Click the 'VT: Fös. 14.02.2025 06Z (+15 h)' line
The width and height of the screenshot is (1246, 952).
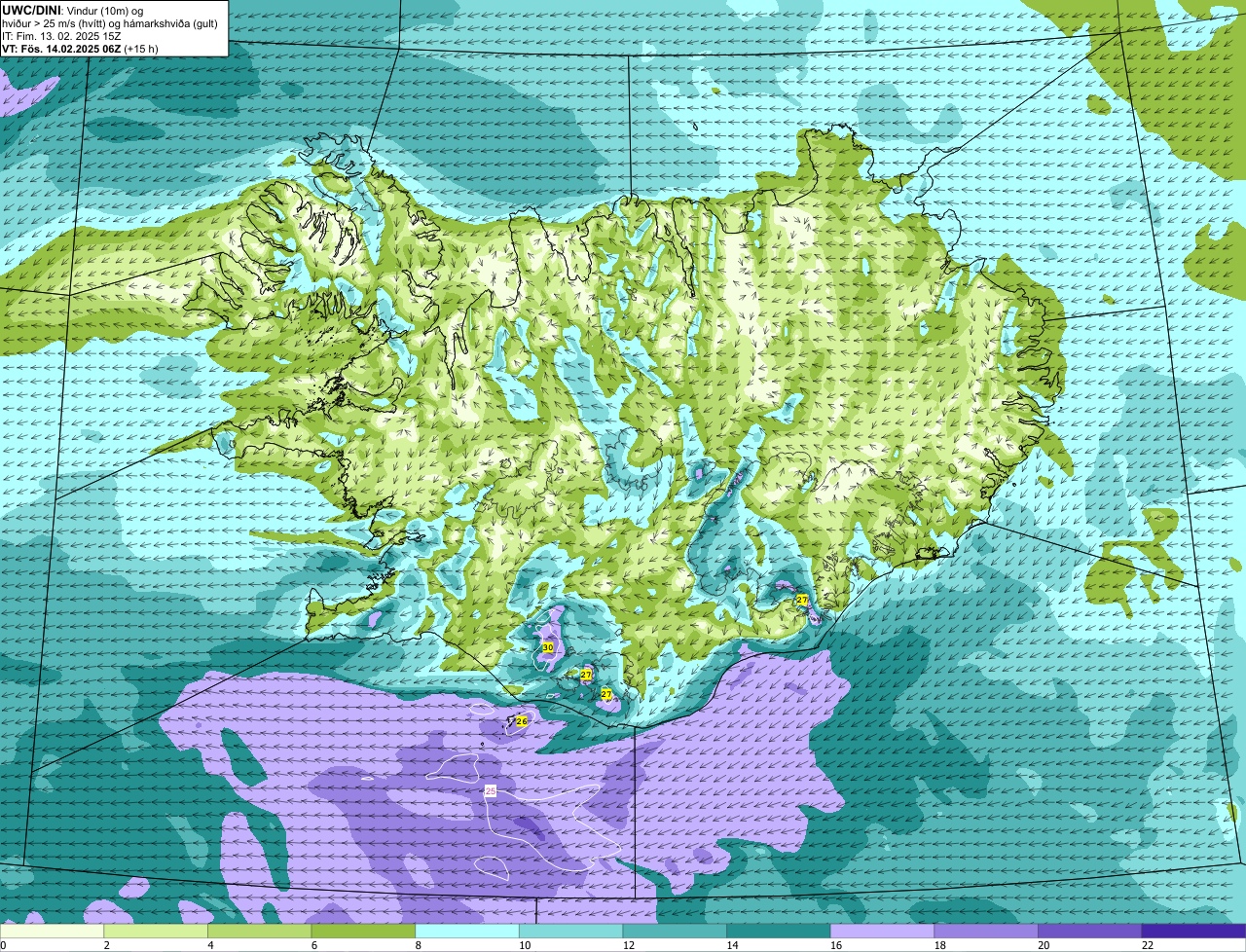tap(80, 48)
